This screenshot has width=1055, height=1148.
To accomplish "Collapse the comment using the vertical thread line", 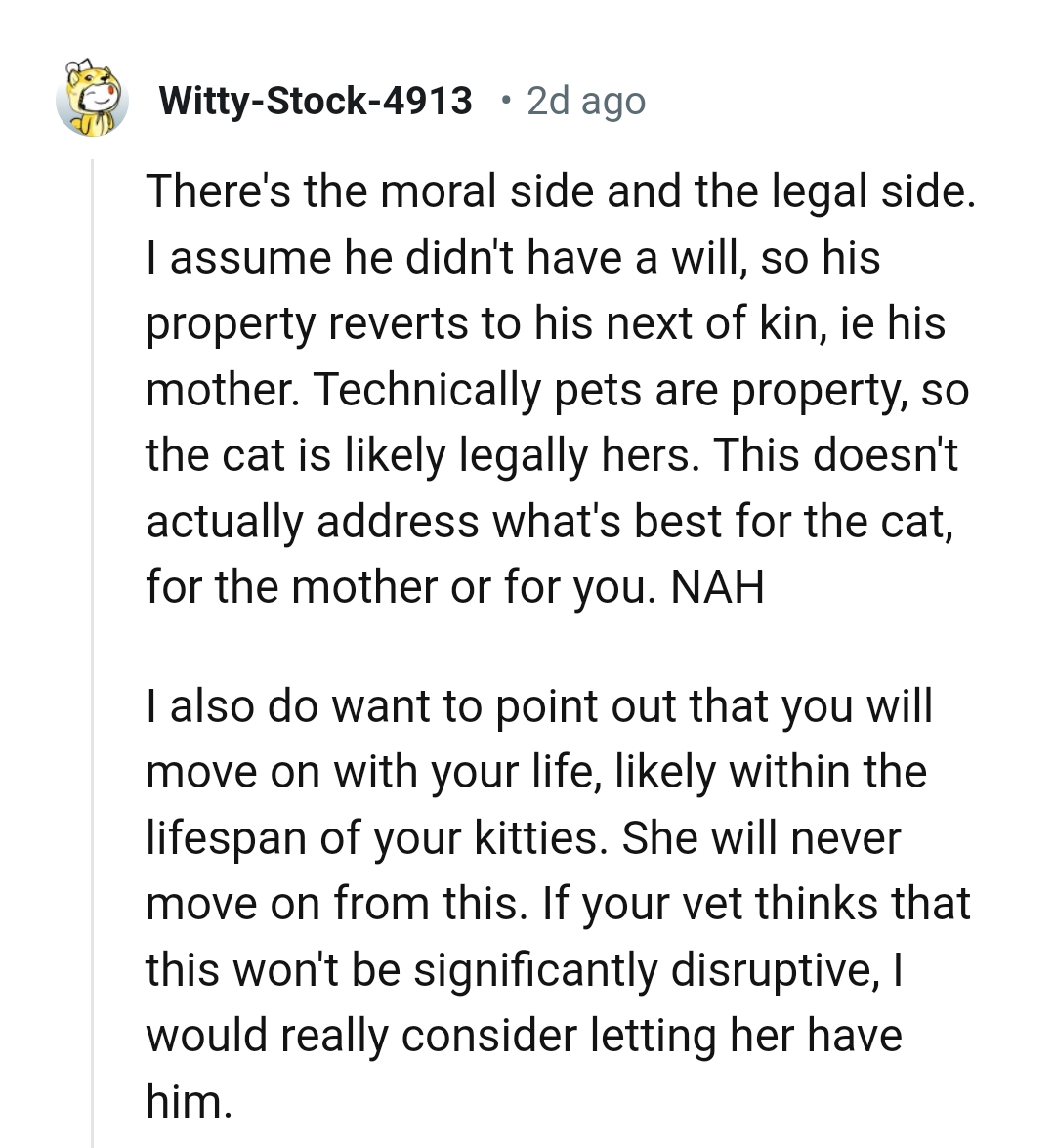I will click(93, 645).
